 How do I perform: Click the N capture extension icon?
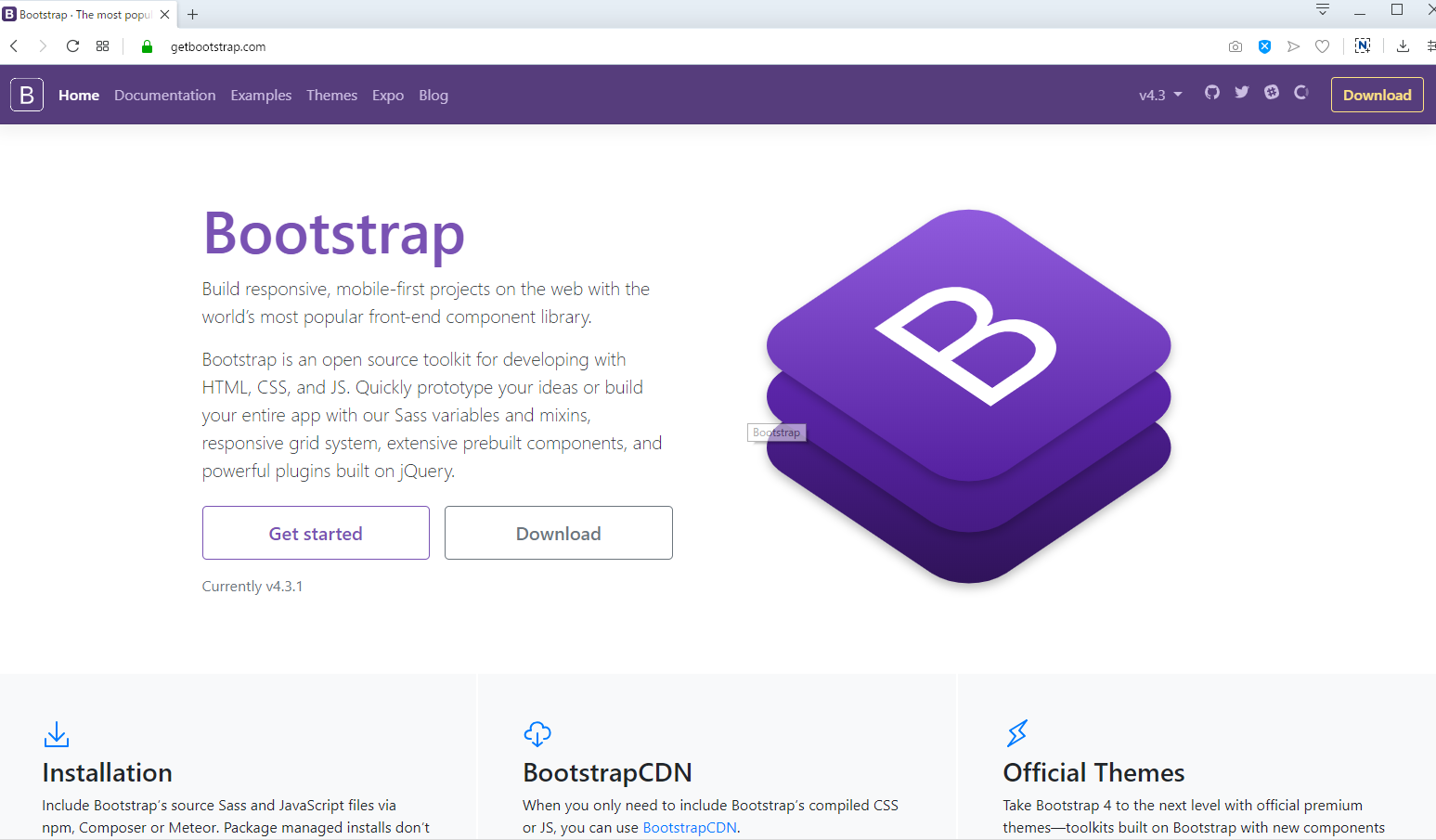pyautogui.click(x=1363, y=45)
